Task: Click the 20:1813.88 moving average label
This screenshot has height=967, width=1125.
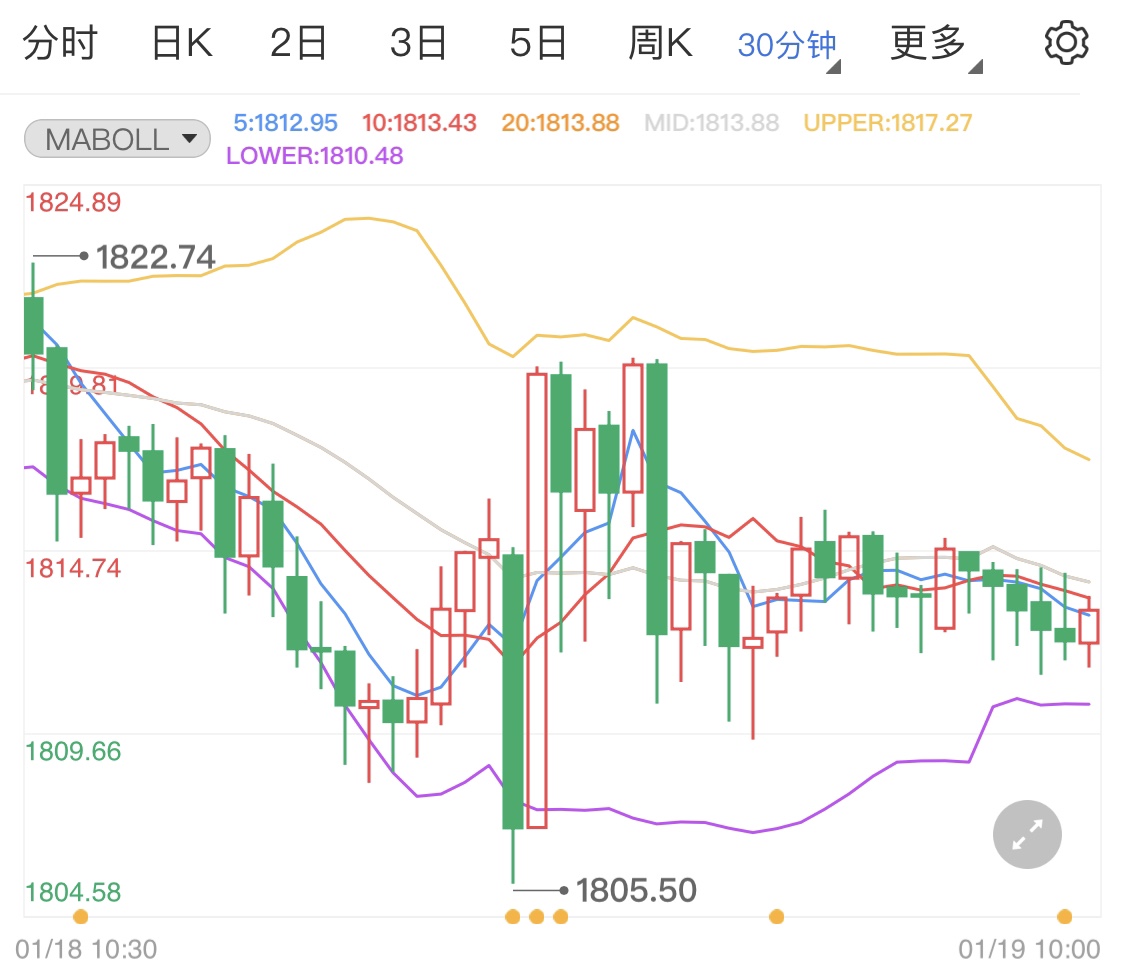Action: tap(560, 123)
